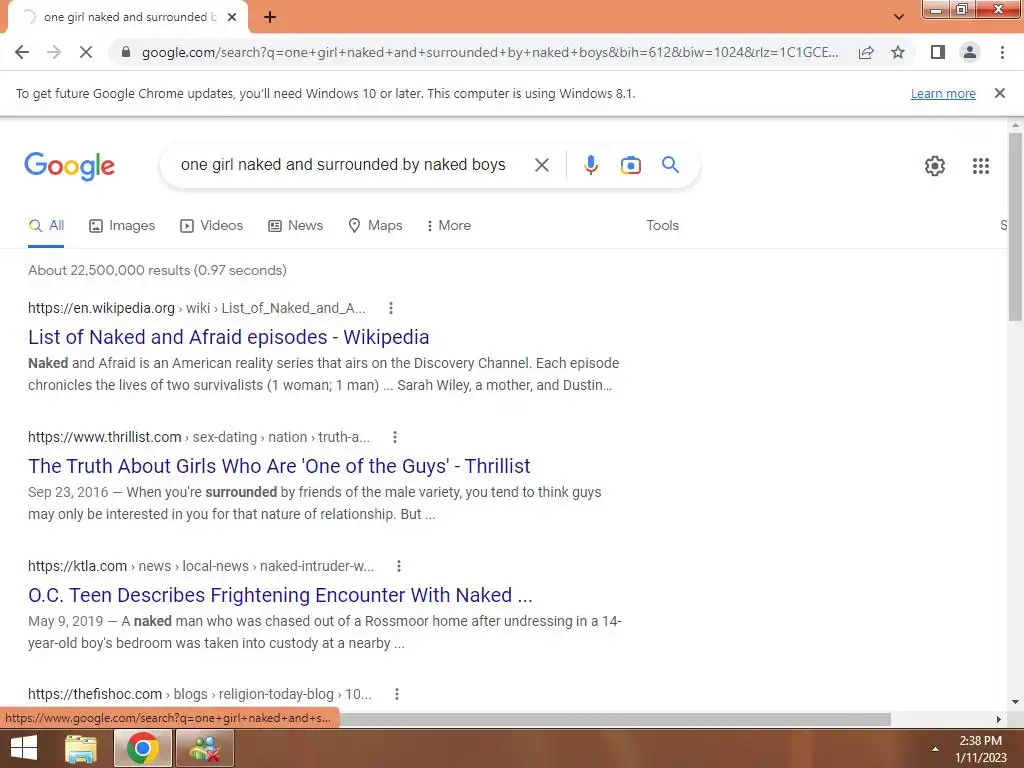The height and width of the screenshot is (768, 1024).
Task: Open Chrome's three-dot menu
Action: click(x=1002, y=52)
